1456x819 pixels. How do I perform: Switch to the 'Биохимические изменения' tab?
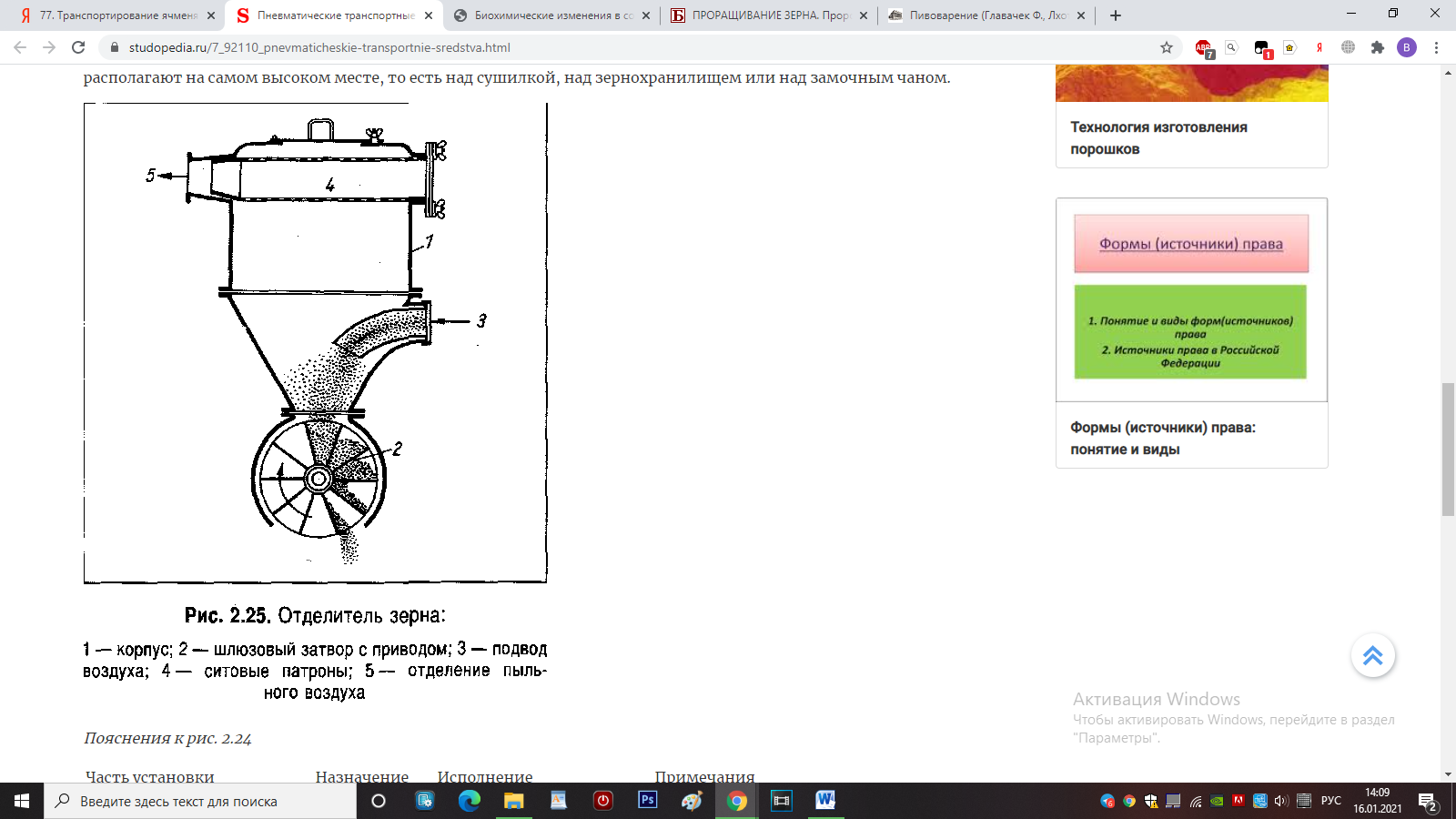(x=552, y=15)
